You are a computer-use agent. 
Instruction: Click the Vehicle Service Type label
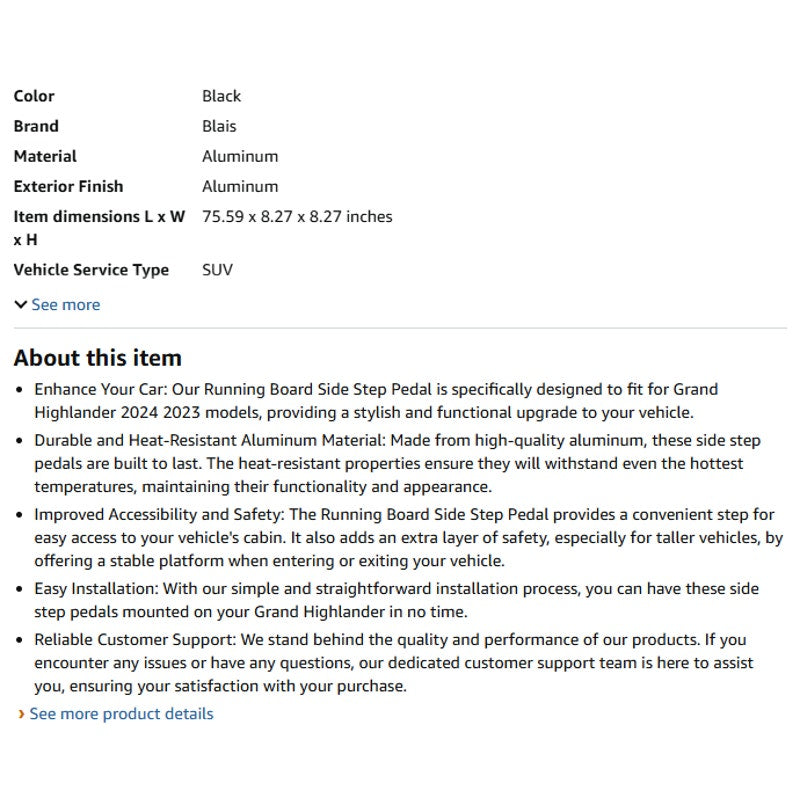(91, 269)
